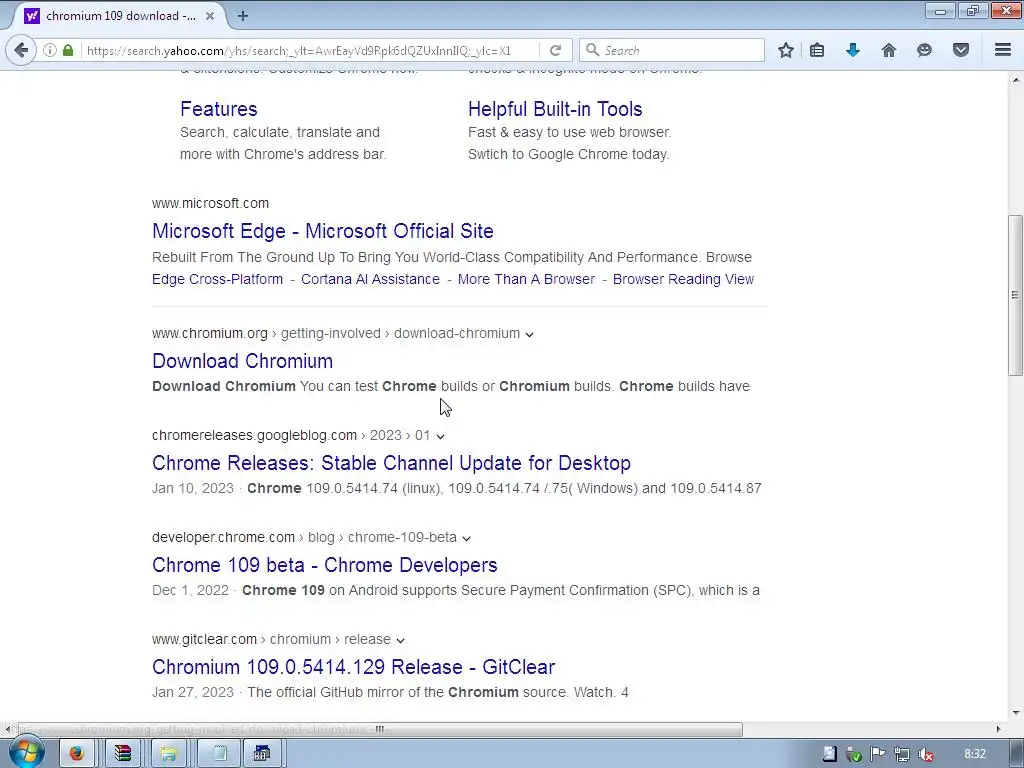Open the site information icon

coord(50,50)
